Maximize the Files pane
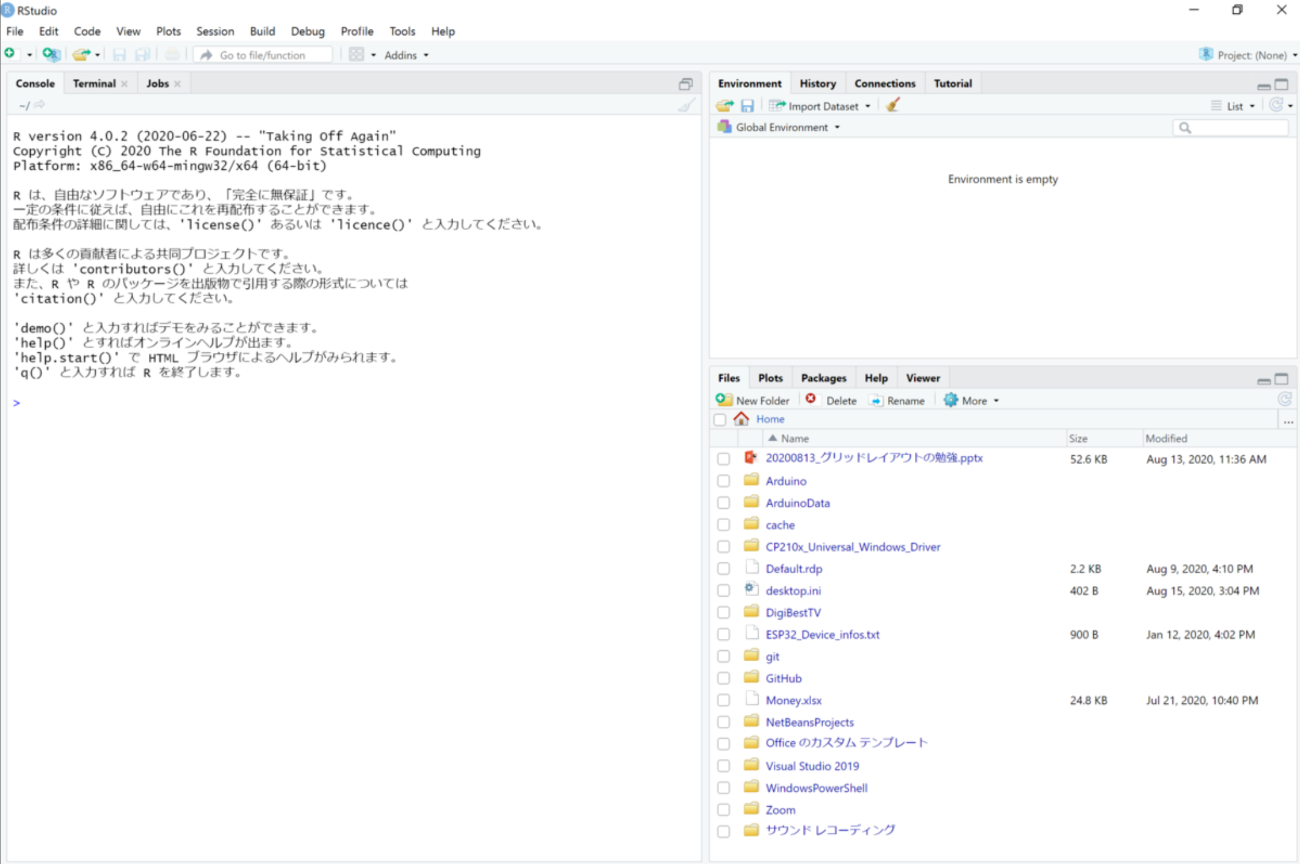1300x864 pixels. point(1281,380)
